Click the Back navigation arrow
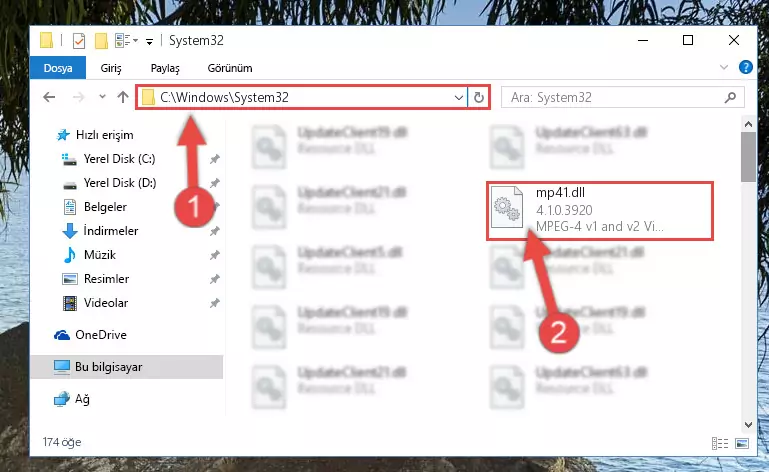This screenshot has height=472, width=769. [x=49, y=97]
